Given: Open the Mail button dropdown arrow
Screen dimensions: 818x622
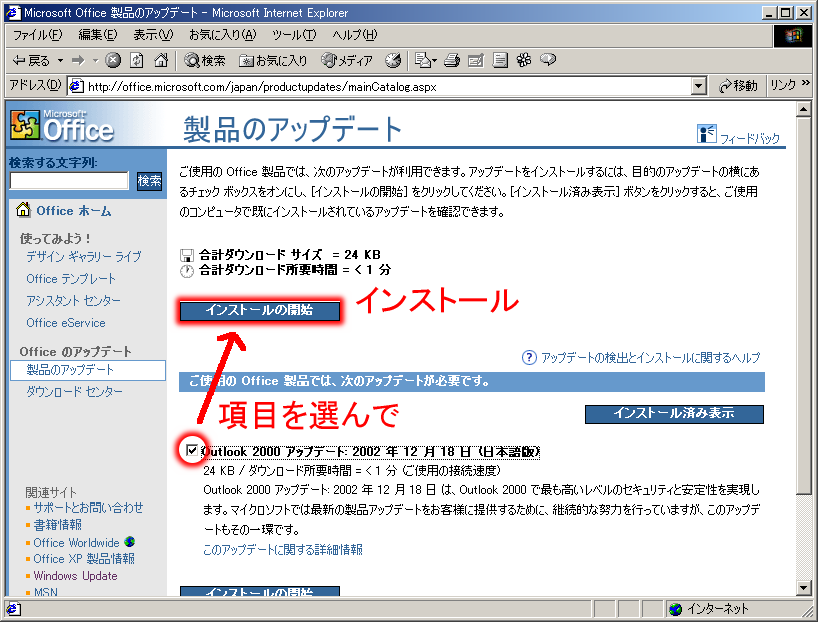Looking at the screenshot, I should 435,61.
